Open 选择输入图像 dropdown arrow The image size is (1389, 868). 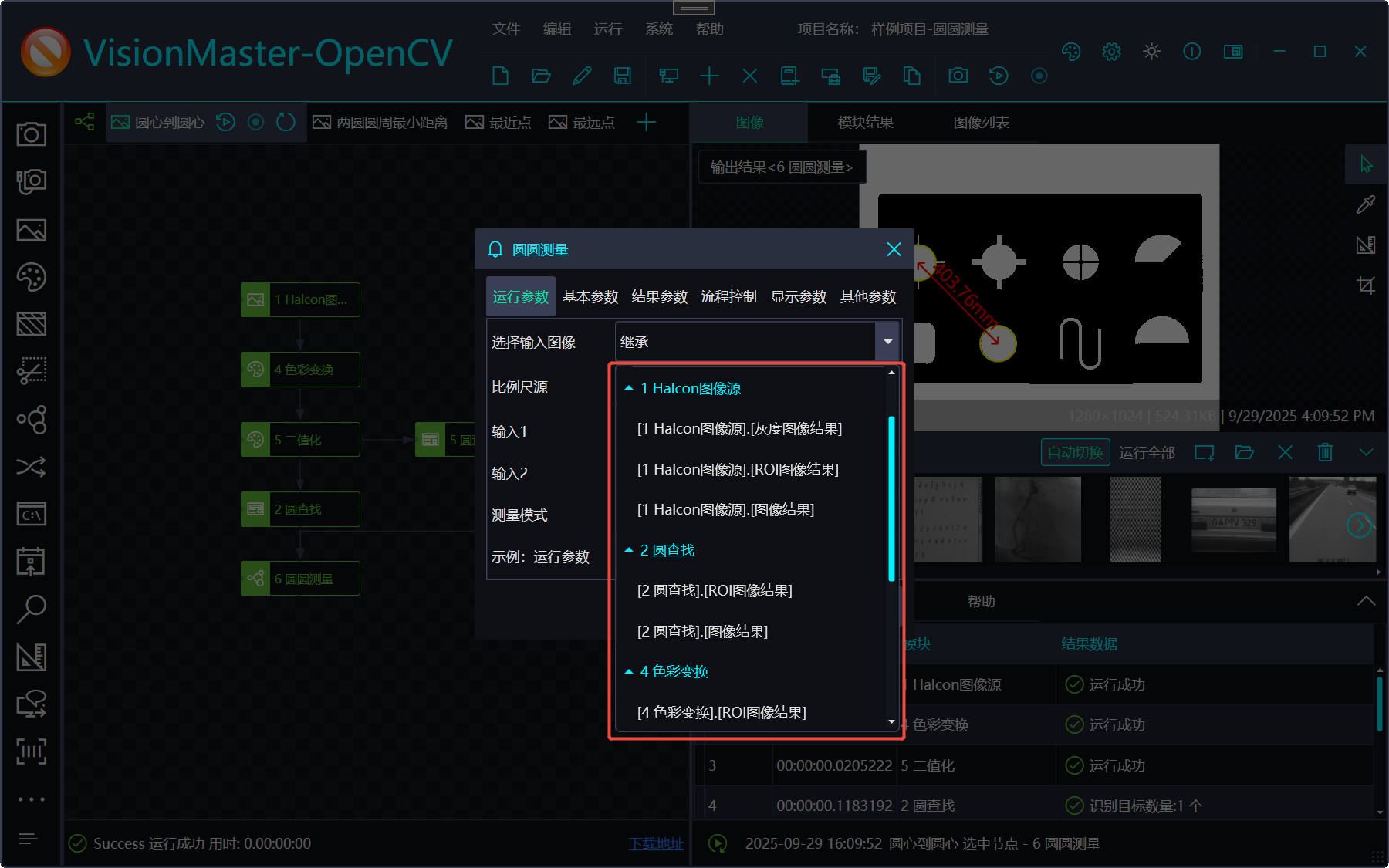[887, 342]
